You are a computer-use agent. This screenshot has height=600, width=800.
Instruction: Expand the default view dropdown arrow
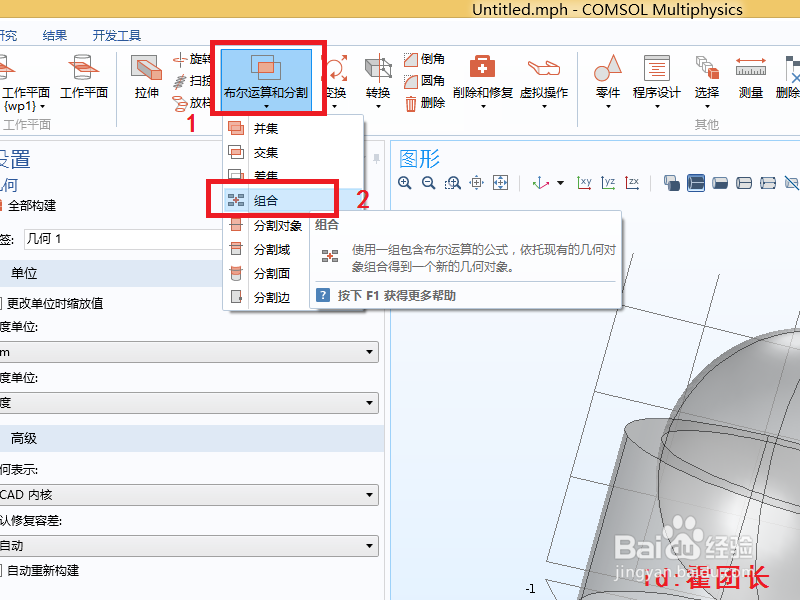(x=560, y=183)
